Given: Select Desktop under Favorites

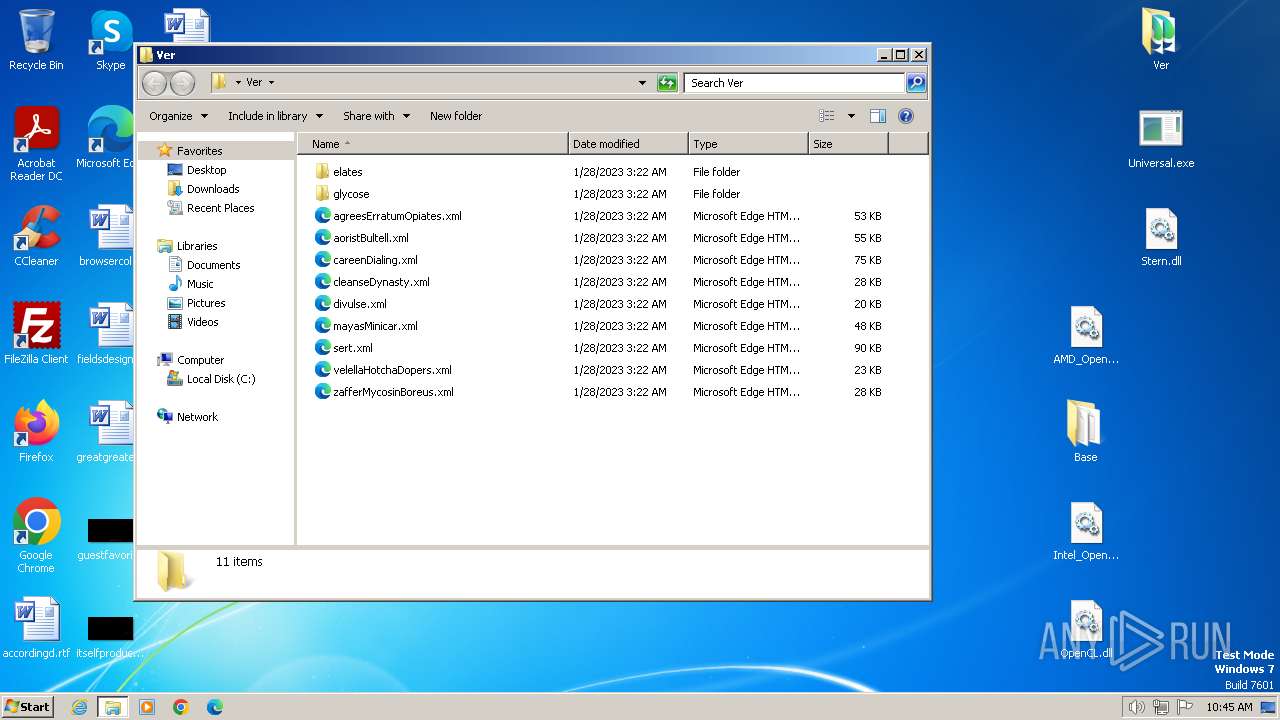Looking at the screenshot, I should pos(206,170).
